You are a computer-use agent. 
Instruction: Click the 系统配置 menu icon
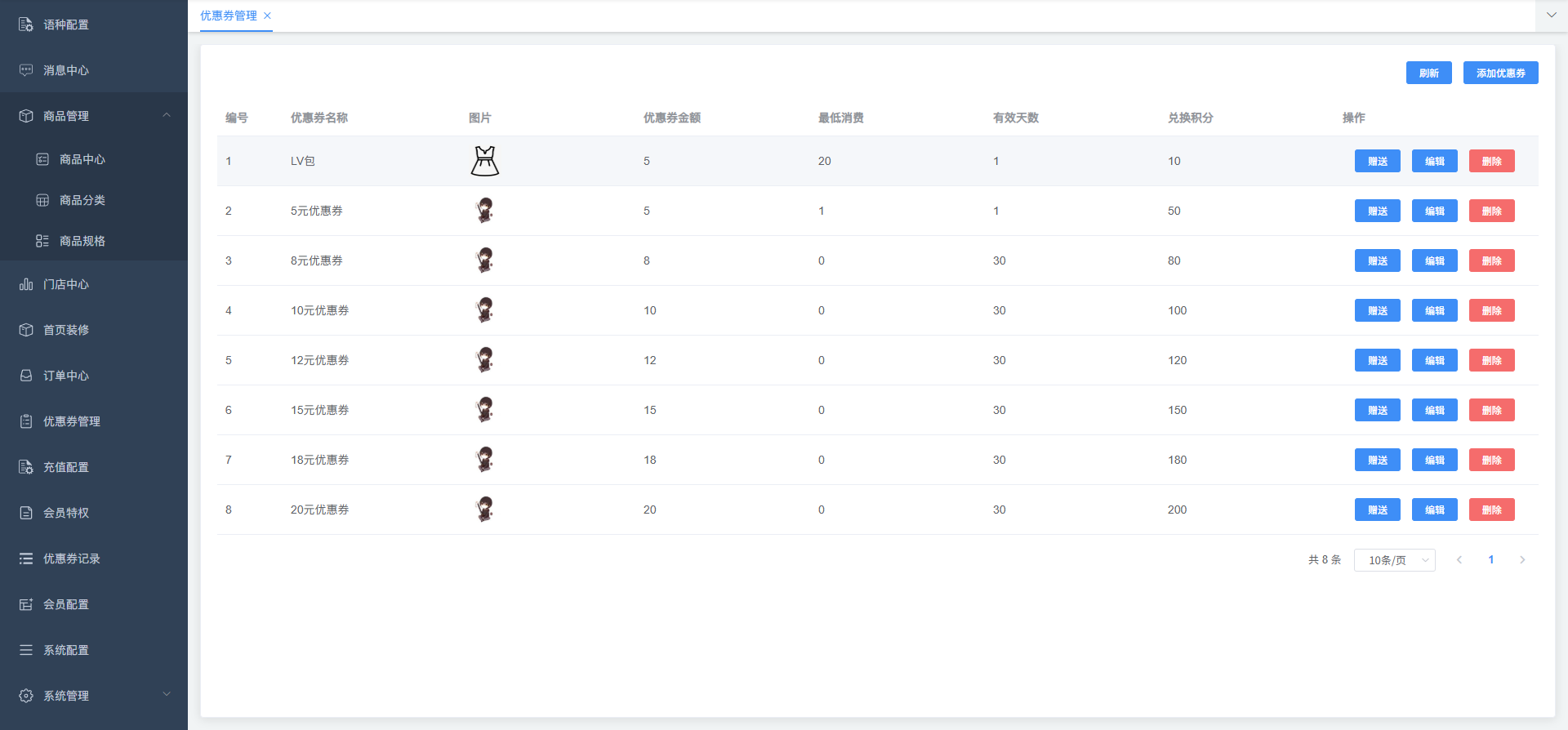click(x=26, y=650)
